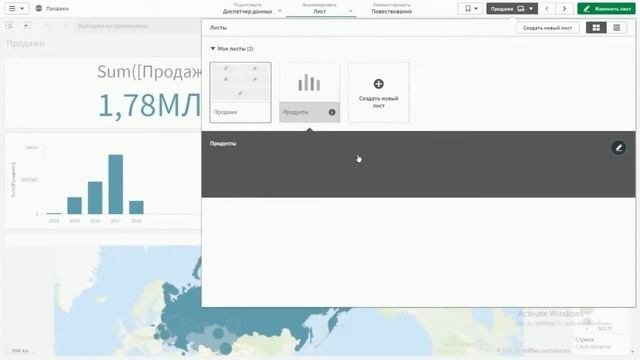Click Создать новый лист button in header
Image resolution: width=640 pixels, height=360 pixels.
(547, 28)
